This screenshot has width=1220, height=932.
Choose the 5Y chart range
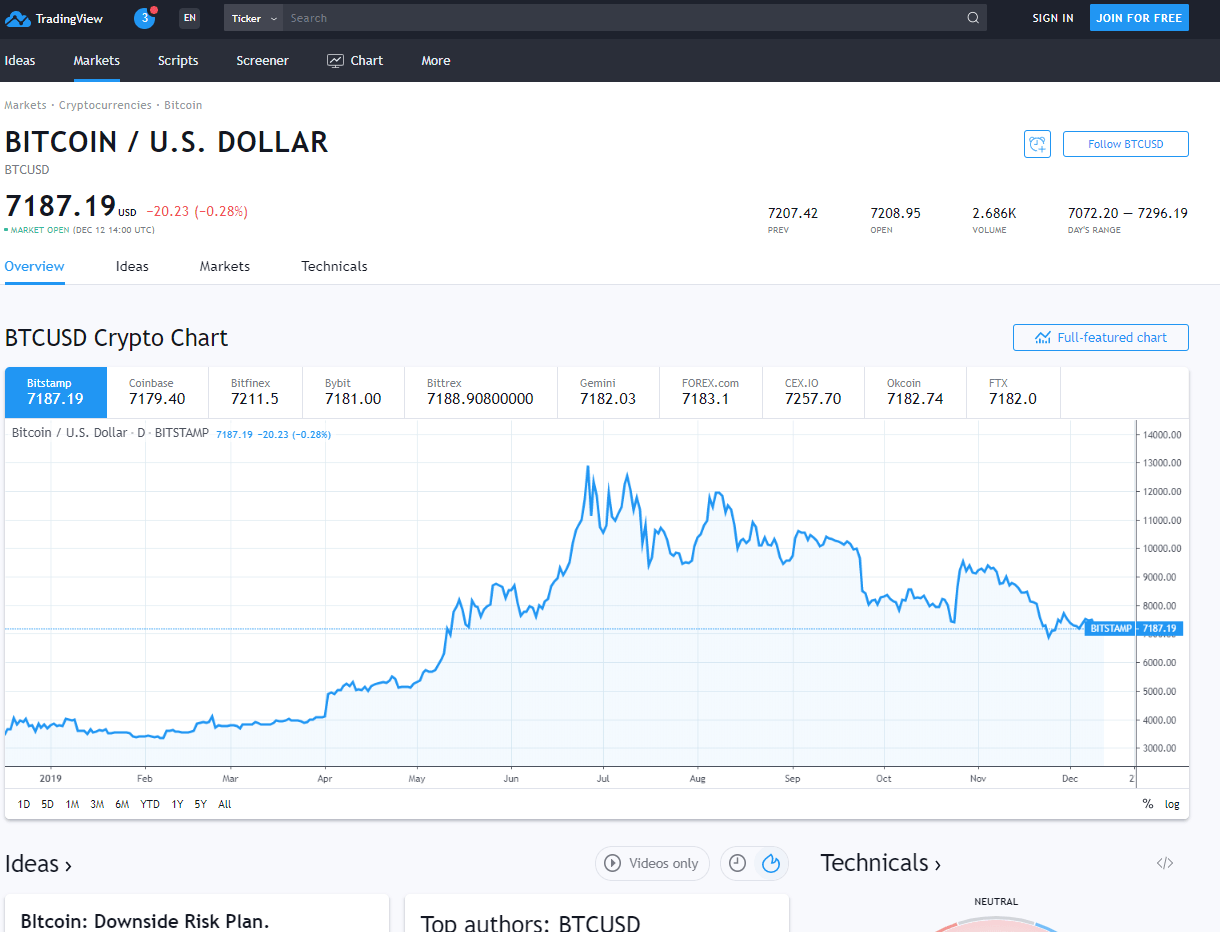point(201,804)
